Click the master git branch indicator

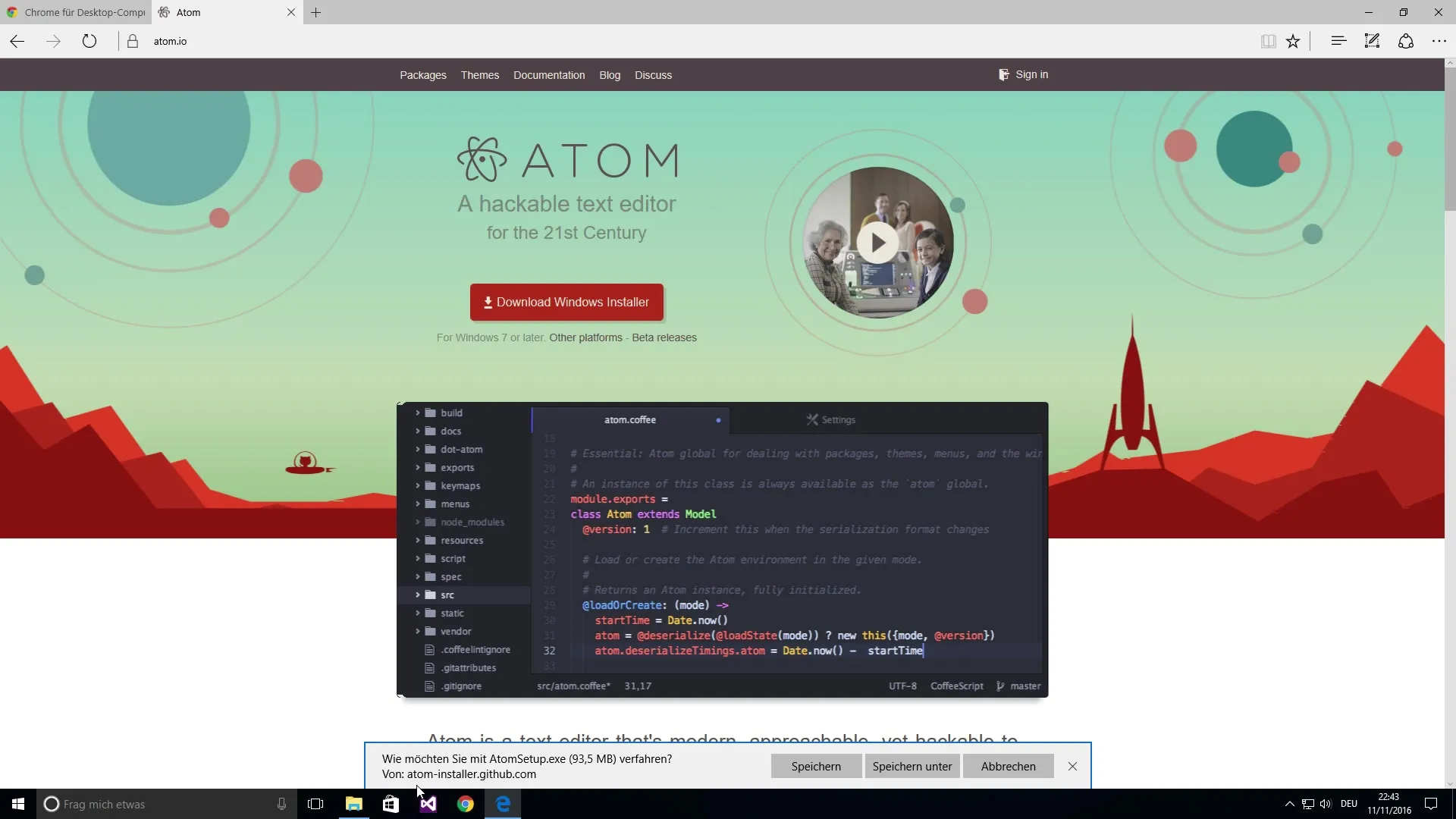coord(1018,686)
